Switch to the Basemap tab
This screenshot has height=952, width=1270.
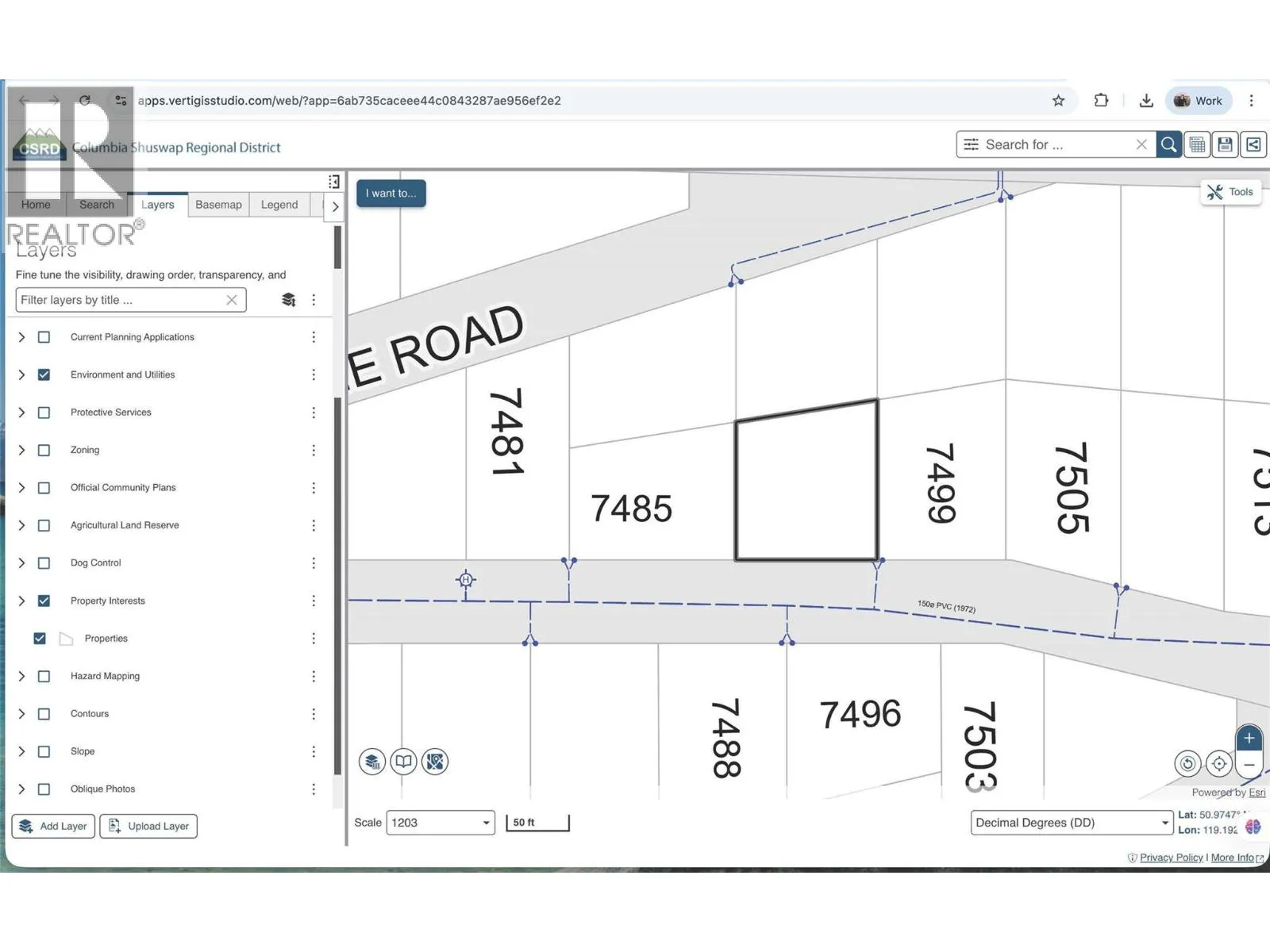coord(218,205)
